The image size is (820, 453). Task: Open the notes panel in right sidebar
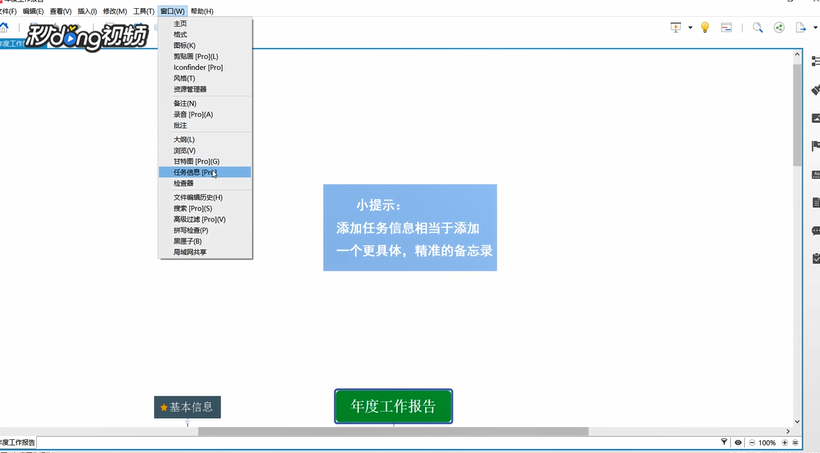[815, 202]
